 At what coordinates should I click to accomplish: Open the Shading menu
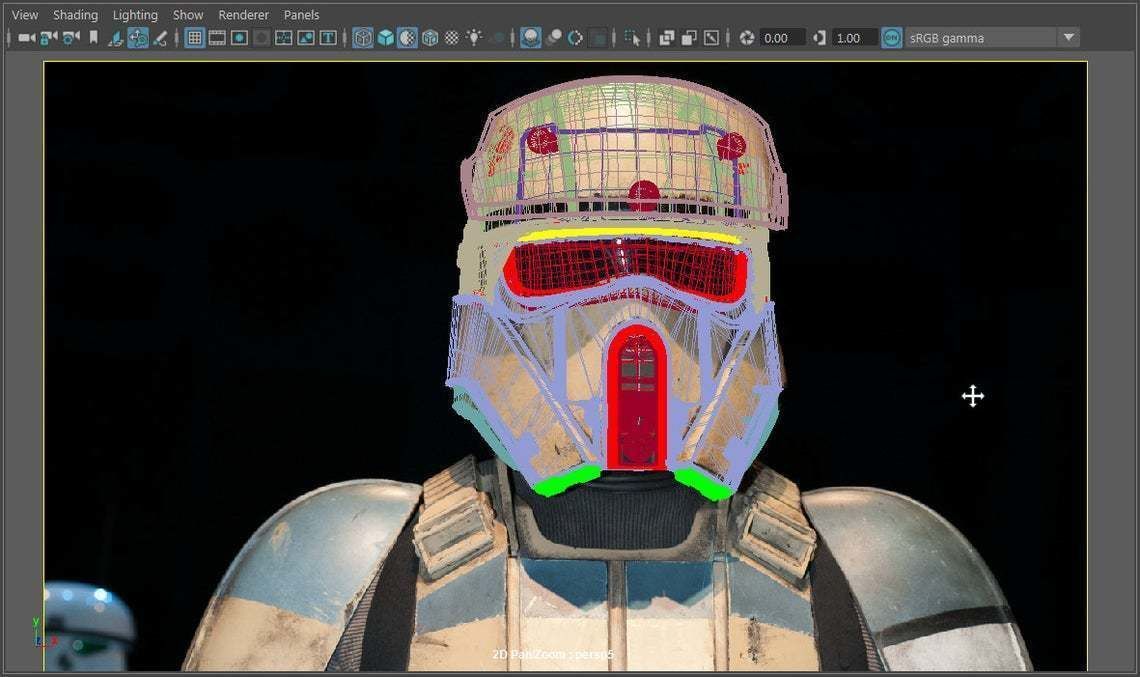pos(75,15)
